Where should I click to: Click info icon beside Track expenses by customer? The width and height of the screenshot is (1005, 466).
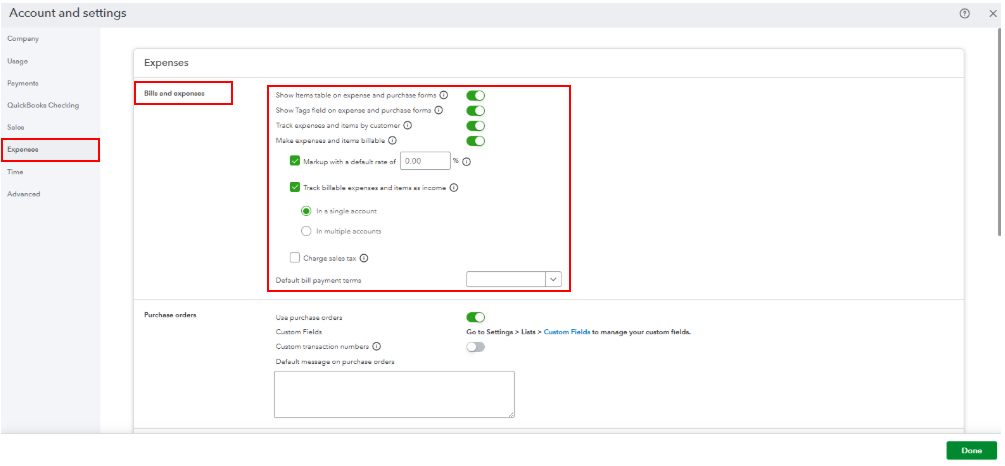tap(408, 126)
